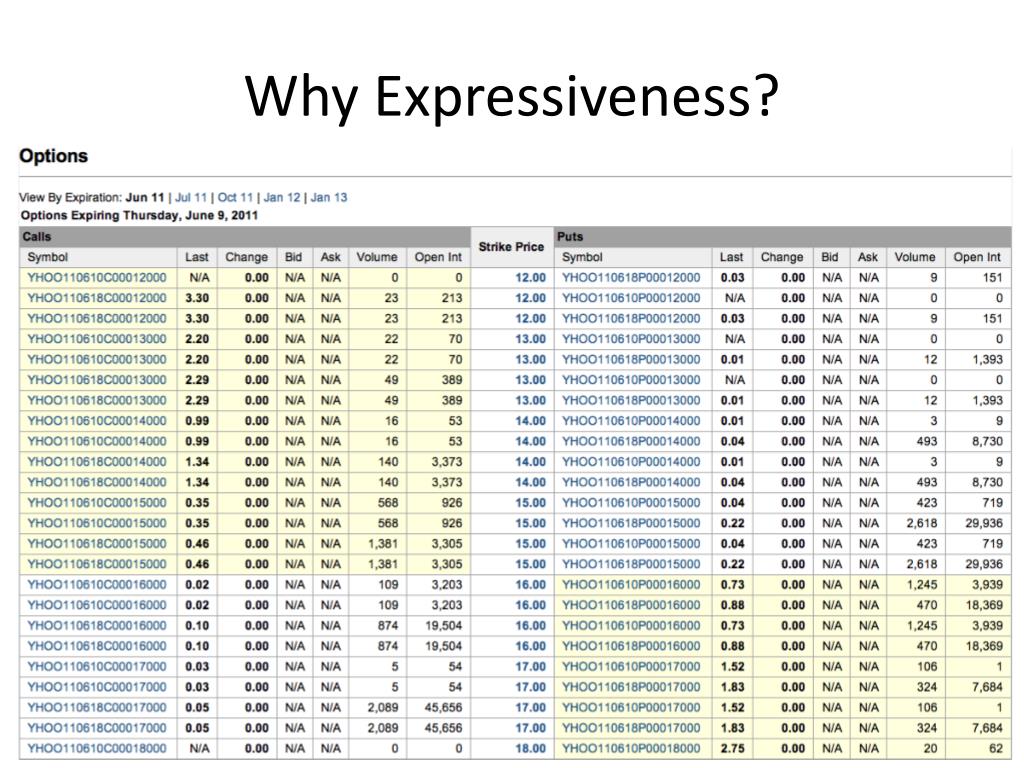Image resolution: width=1024 pixels, height=768 pixels.
Task: Click the Ask header under Calls
Action: [330, 257]
